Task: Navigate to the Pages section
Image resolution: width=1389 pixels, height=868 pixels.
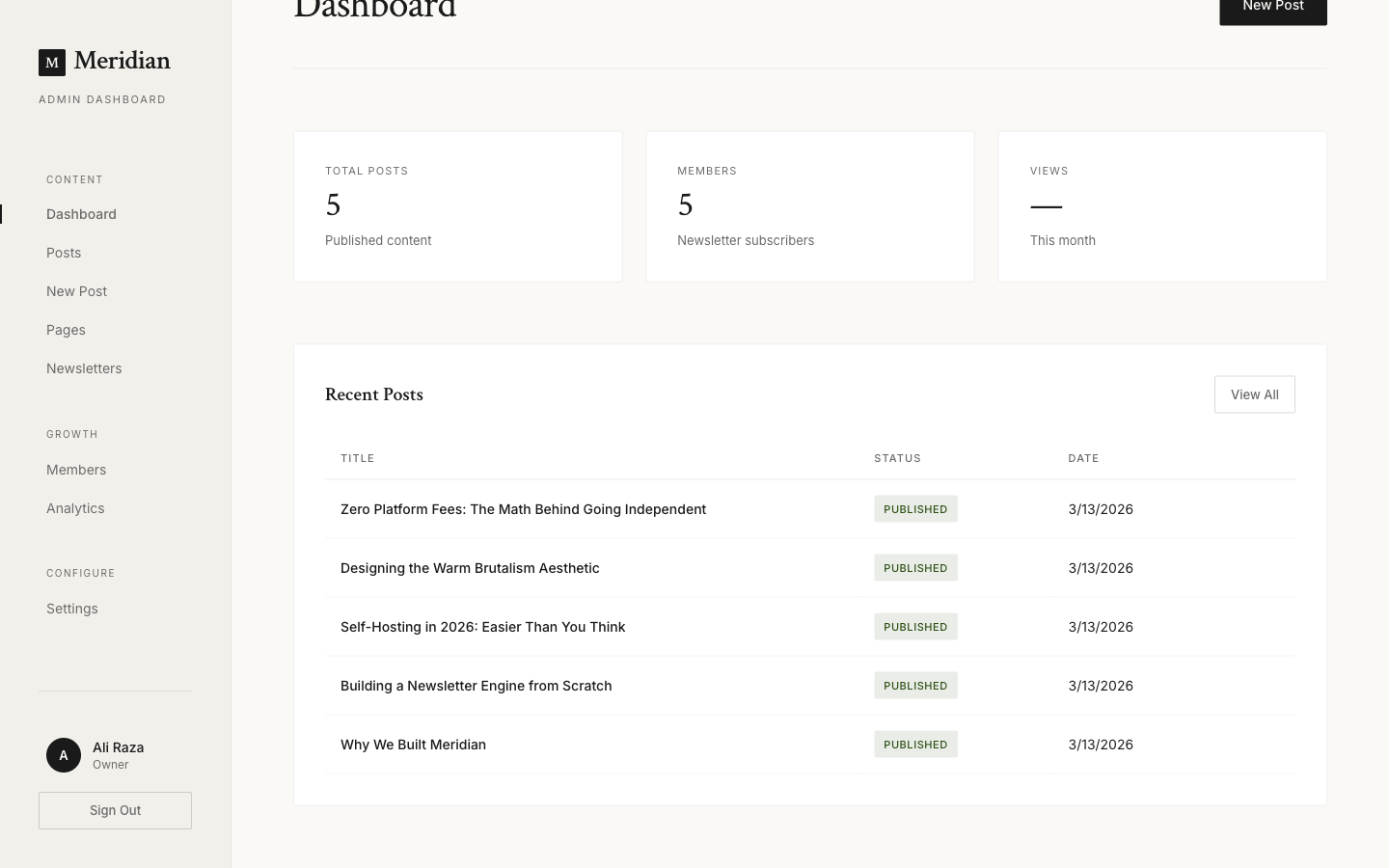Action: tap(66, 330)
